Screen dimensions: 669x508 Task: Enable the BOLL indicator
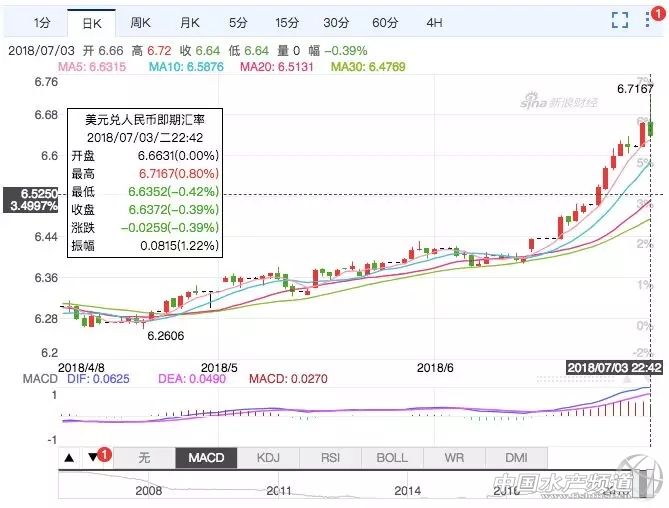pos(392,458)
